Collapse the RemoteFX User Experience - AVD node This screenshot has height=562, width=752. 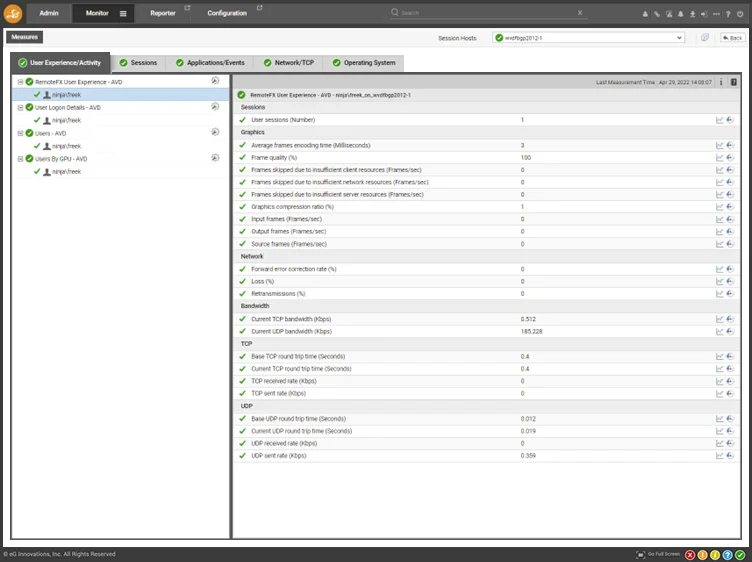tap(21, 82)
